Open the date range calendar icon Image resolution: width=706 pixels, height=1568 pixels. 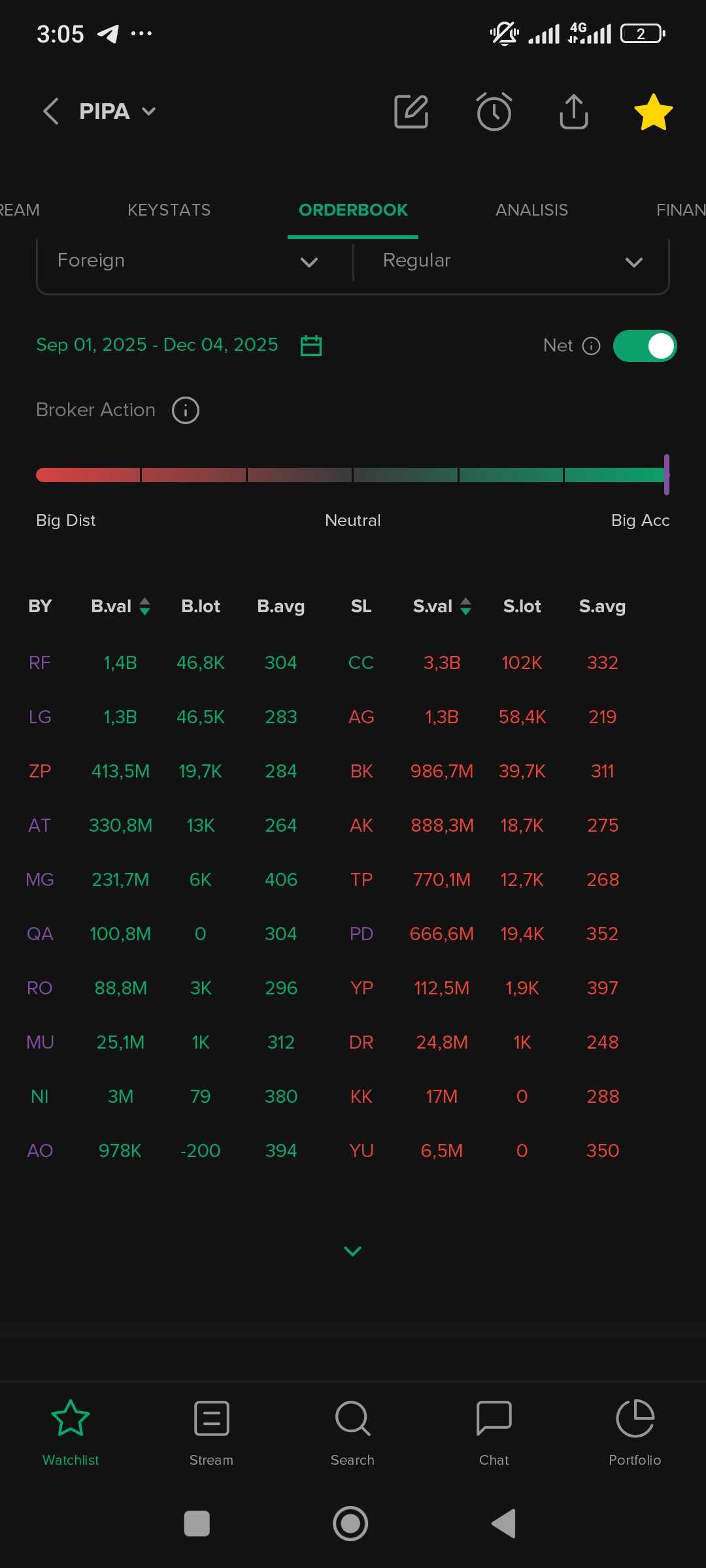[x=311, y=345]
